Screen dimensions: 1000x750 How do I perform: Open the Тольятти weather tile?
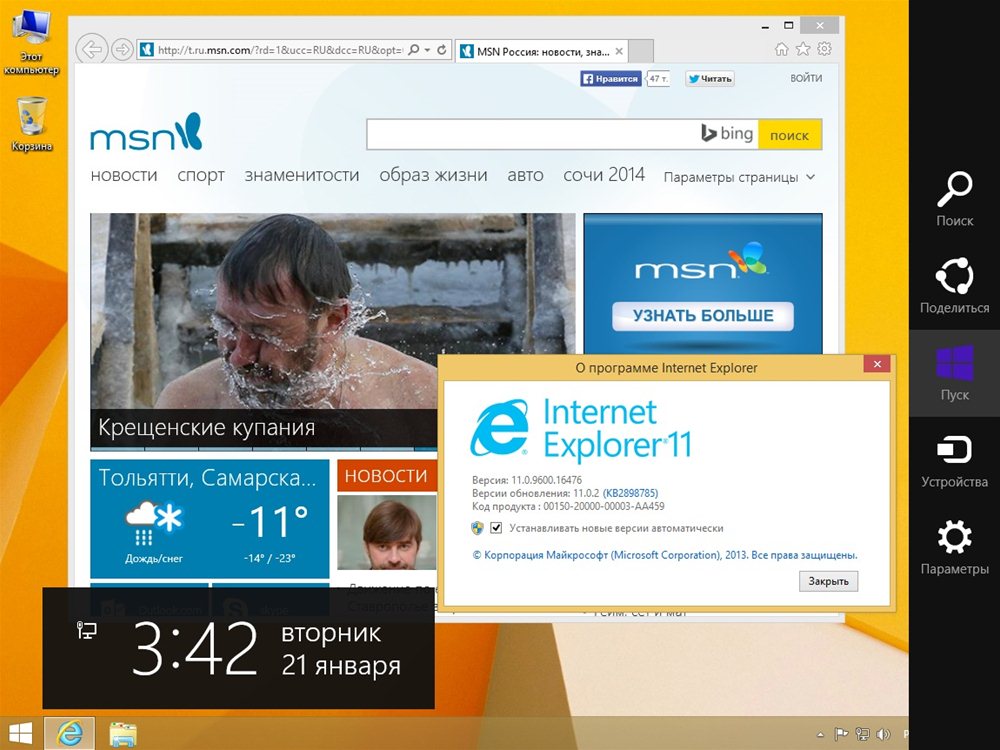(210, 518)
